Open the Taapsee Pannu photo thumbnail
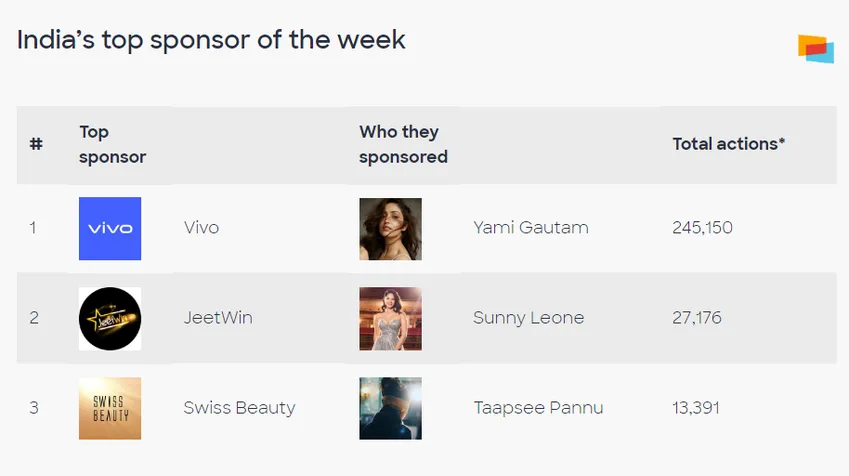The image size is (849, 476). (390, 408)
